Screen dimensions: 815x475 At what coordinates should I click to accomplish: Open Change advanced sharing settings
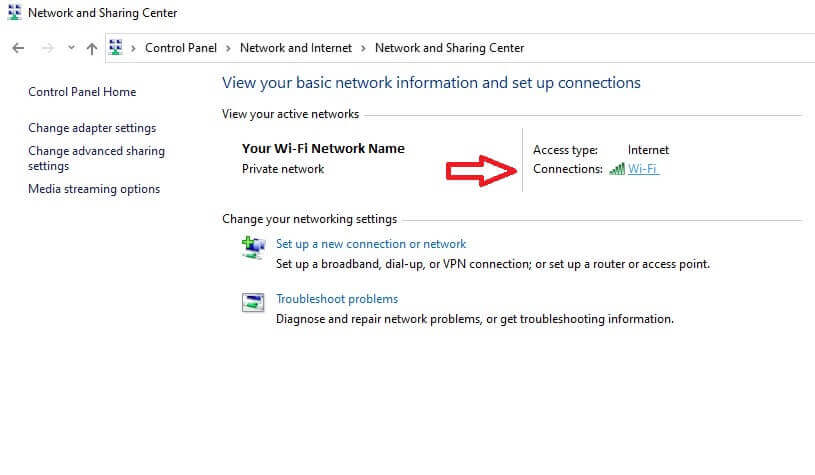[97, 158]
